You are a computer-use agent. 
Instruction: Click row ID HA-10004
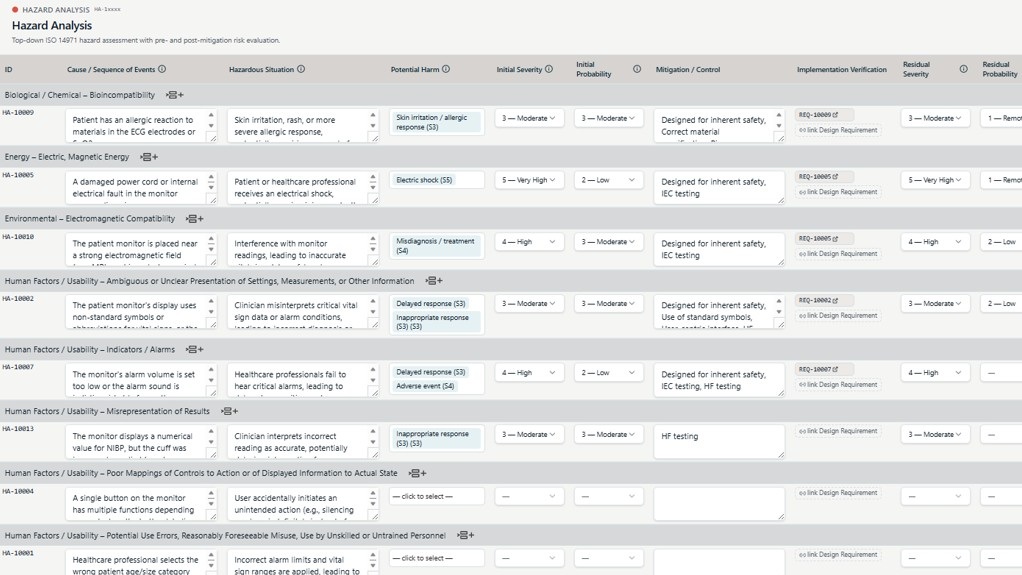pyautogui.click(x=18, y=491)
